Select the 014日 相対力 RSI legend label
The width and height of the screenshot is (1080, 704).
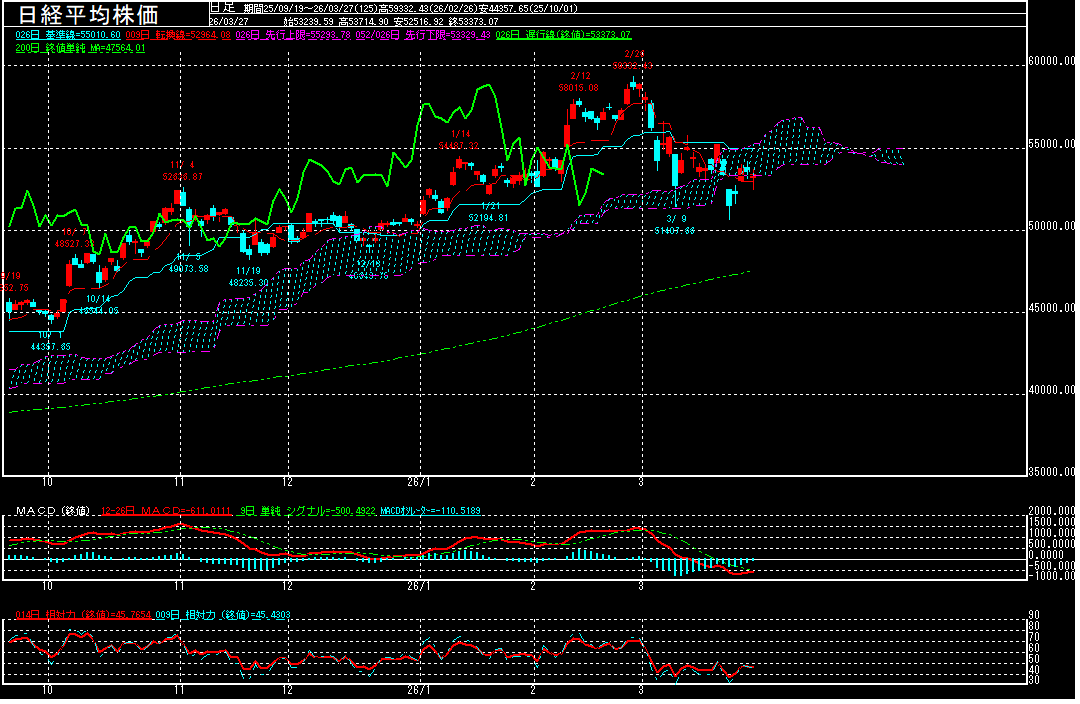point(82,614)
